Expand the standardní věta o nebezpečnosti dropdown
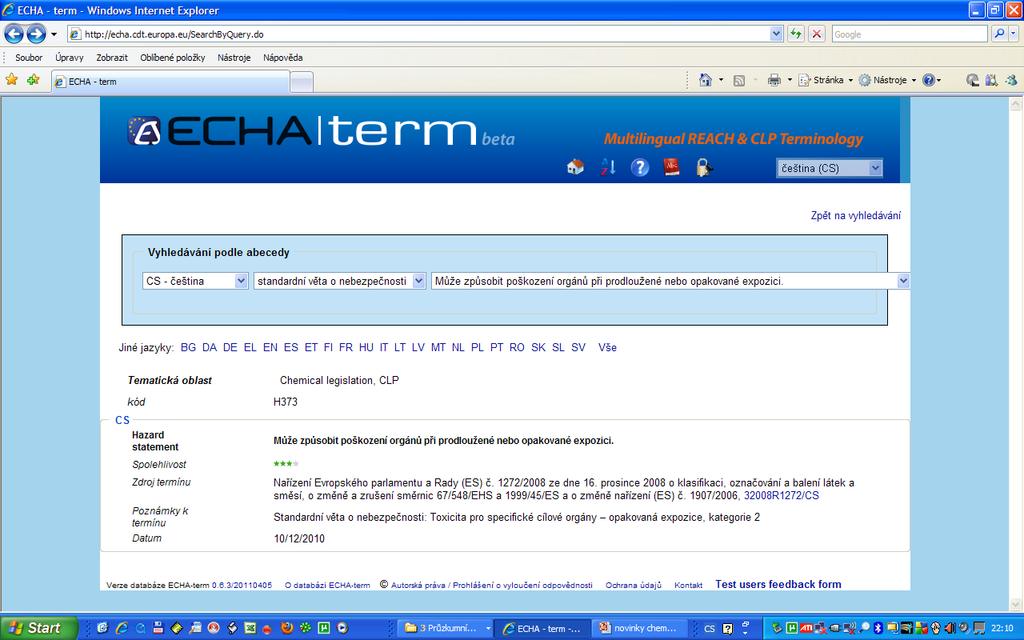The width and height of the screenshot is (1024, 640). pyautogui.click(x=340, y=281)
